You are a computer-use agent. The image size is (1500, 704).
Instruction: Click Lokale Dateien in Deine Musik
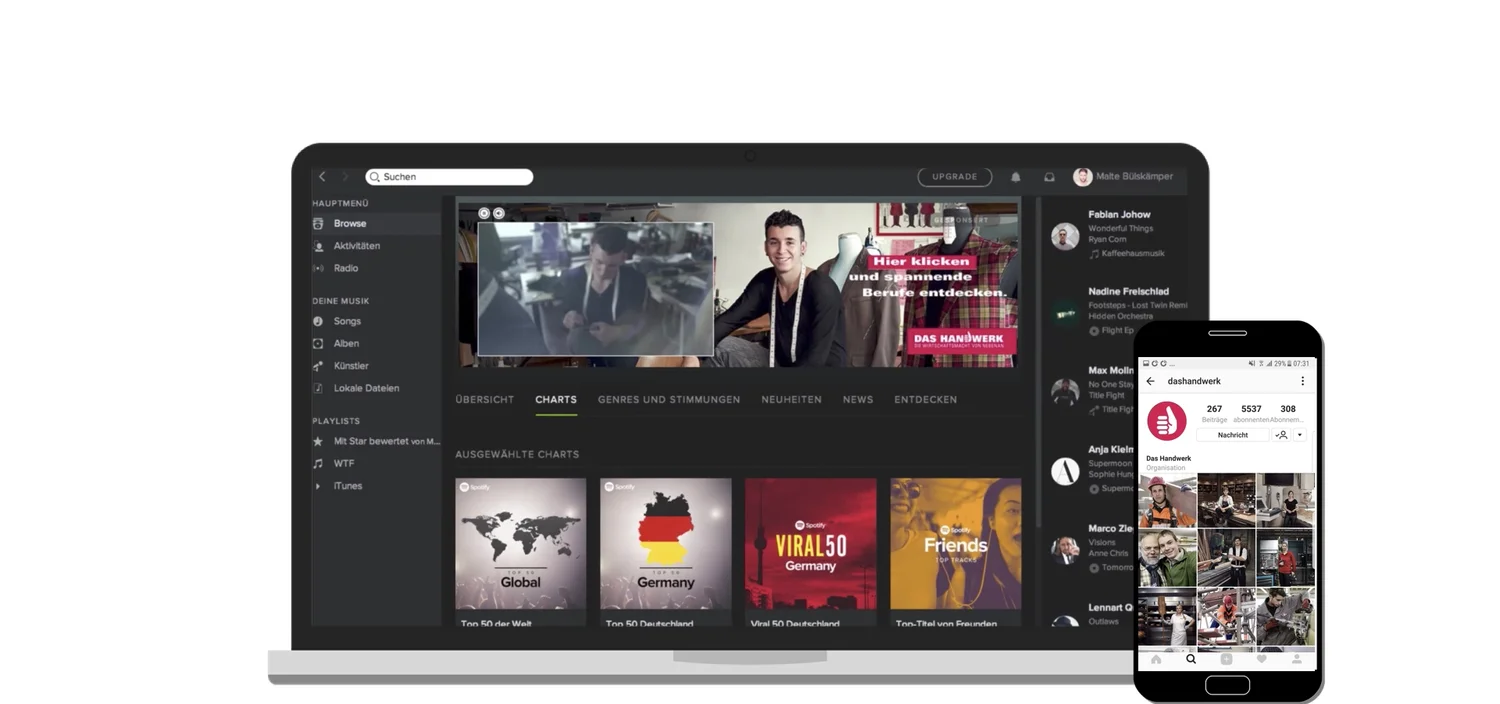click(366, 388)
